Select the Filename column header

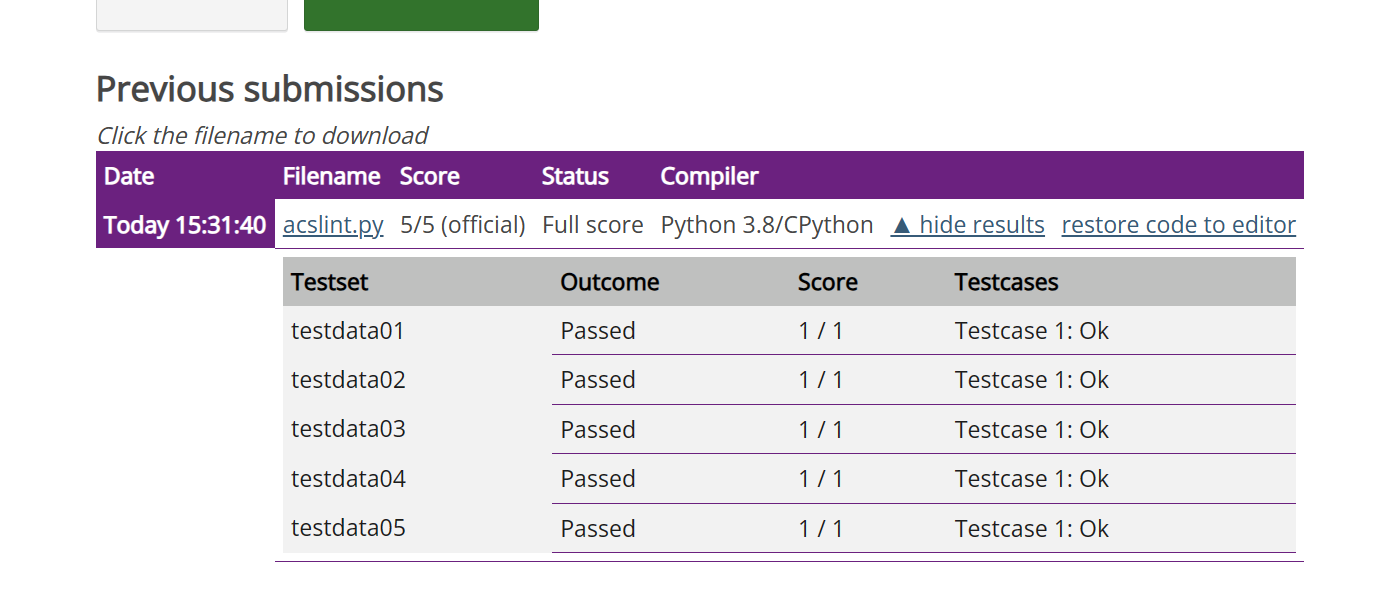pos(331,177)
